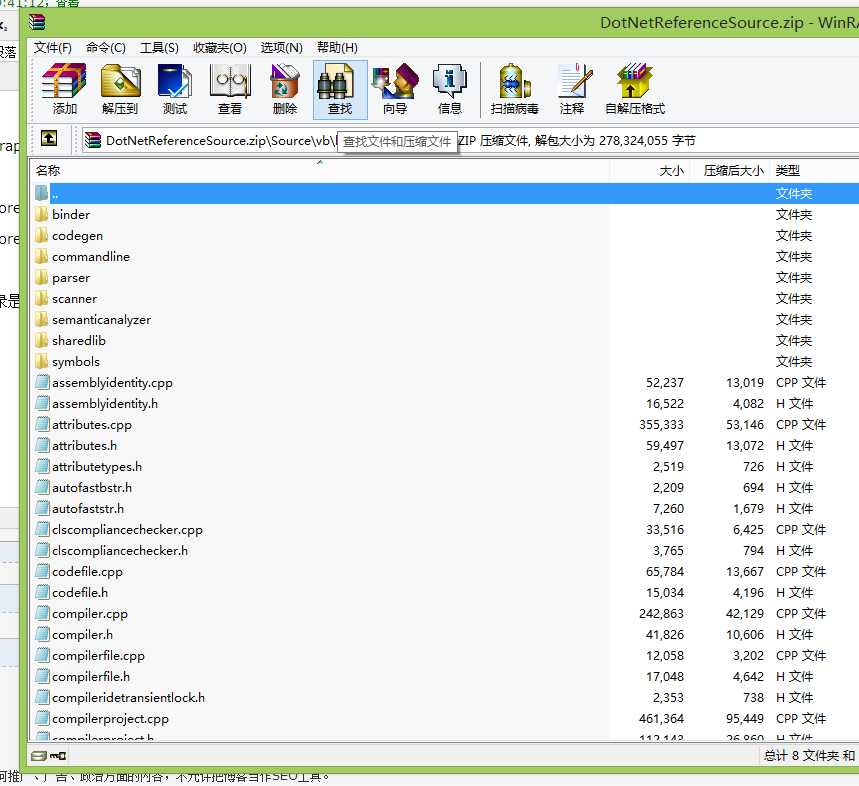859x786 pixels.
Task: Click the 删除 (Delete) toolbar icon
Action: (285, 89)
